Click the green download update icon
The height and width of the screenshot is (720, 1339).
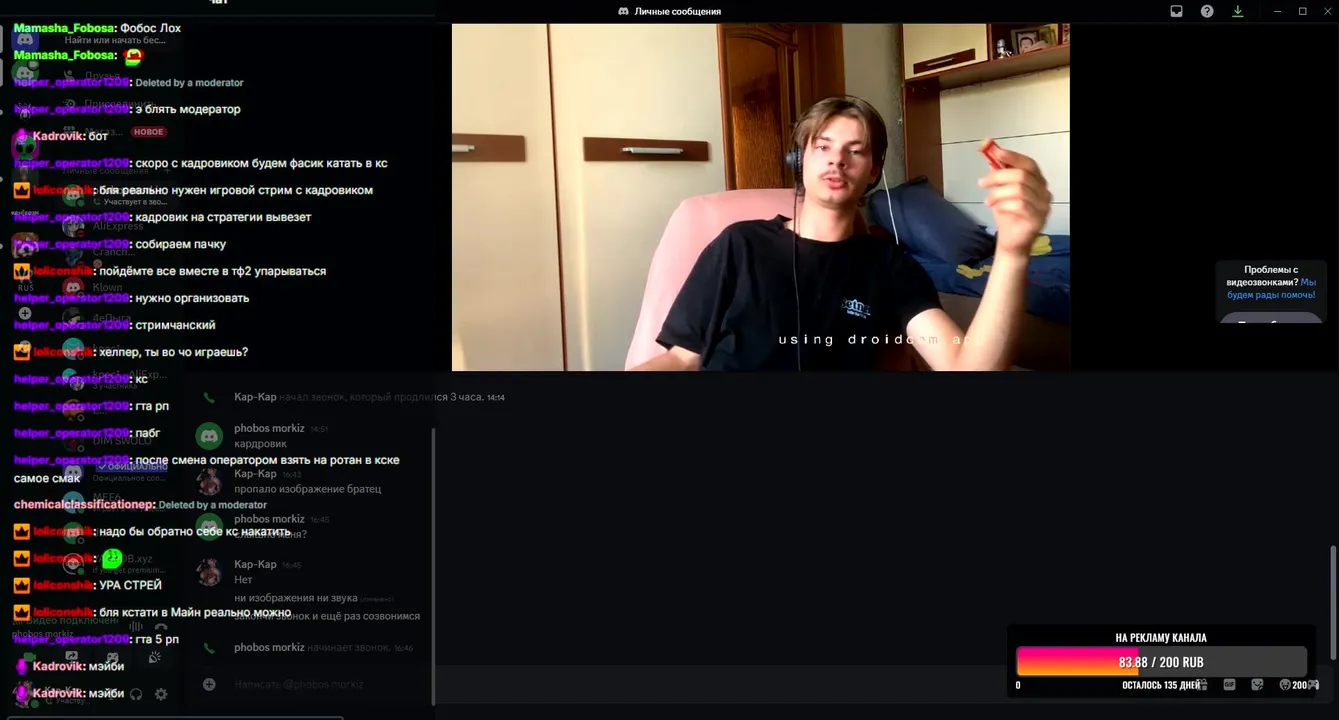[x=1237, y=11]
